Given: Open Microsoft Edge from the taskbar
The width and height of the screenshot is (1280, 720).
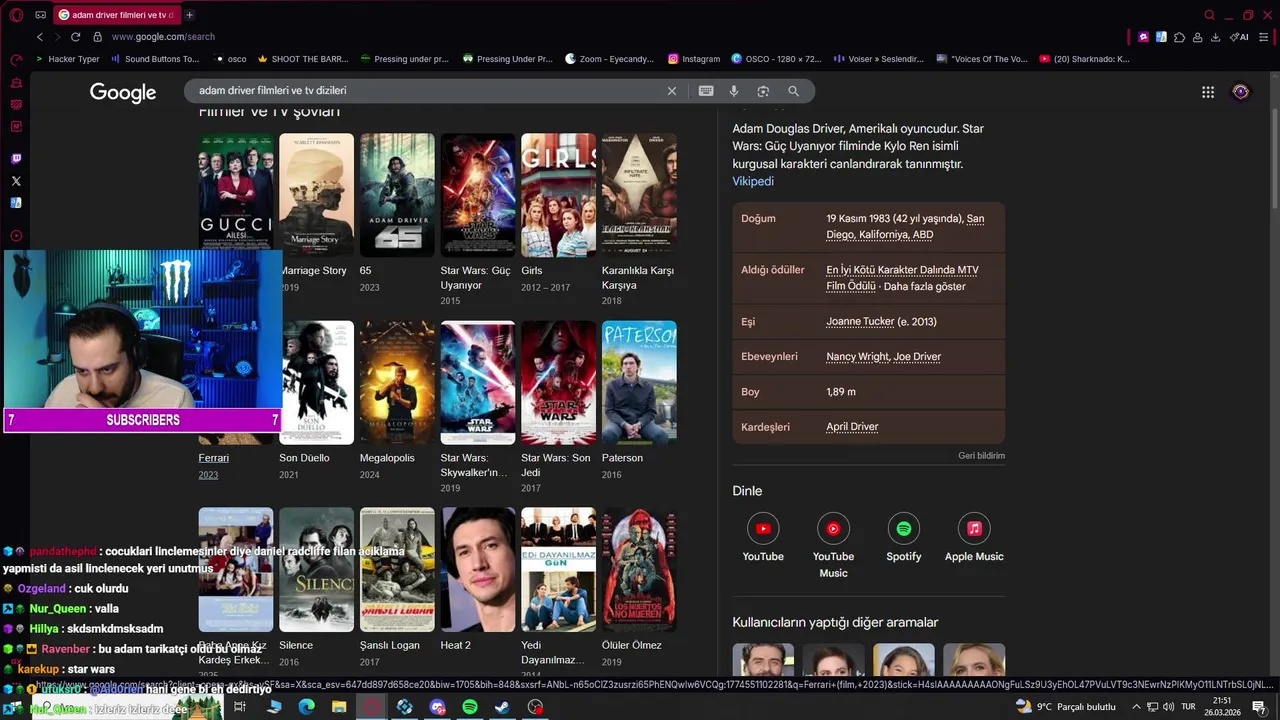Looking at the screenshot, I should pos(307,707).
